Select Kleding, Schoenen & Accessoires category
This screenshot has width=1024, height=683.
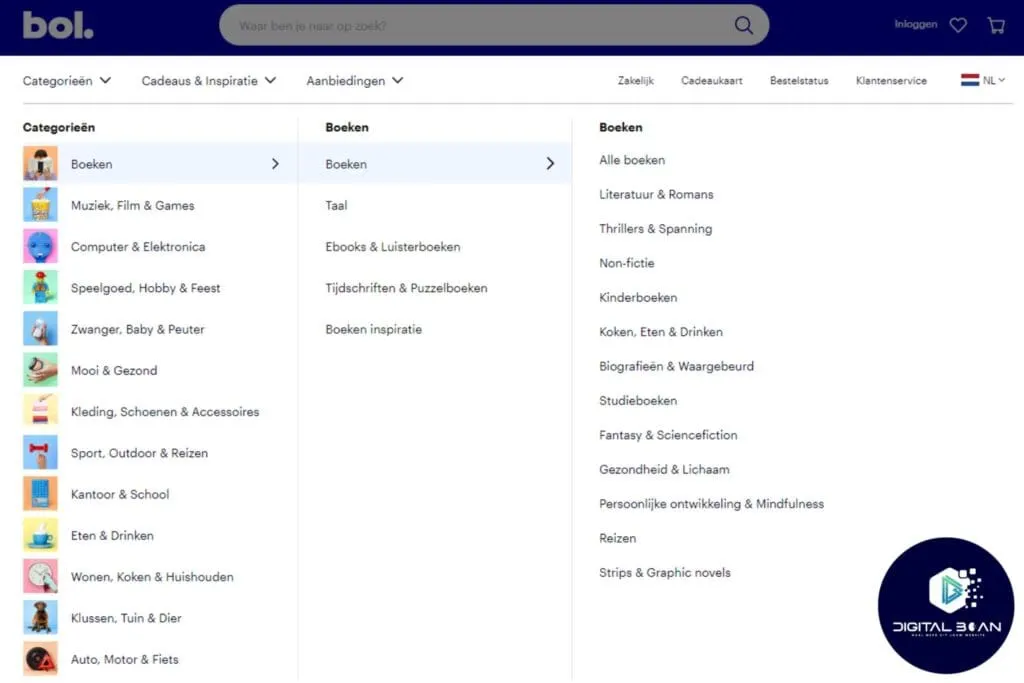(x=165, y=412)
